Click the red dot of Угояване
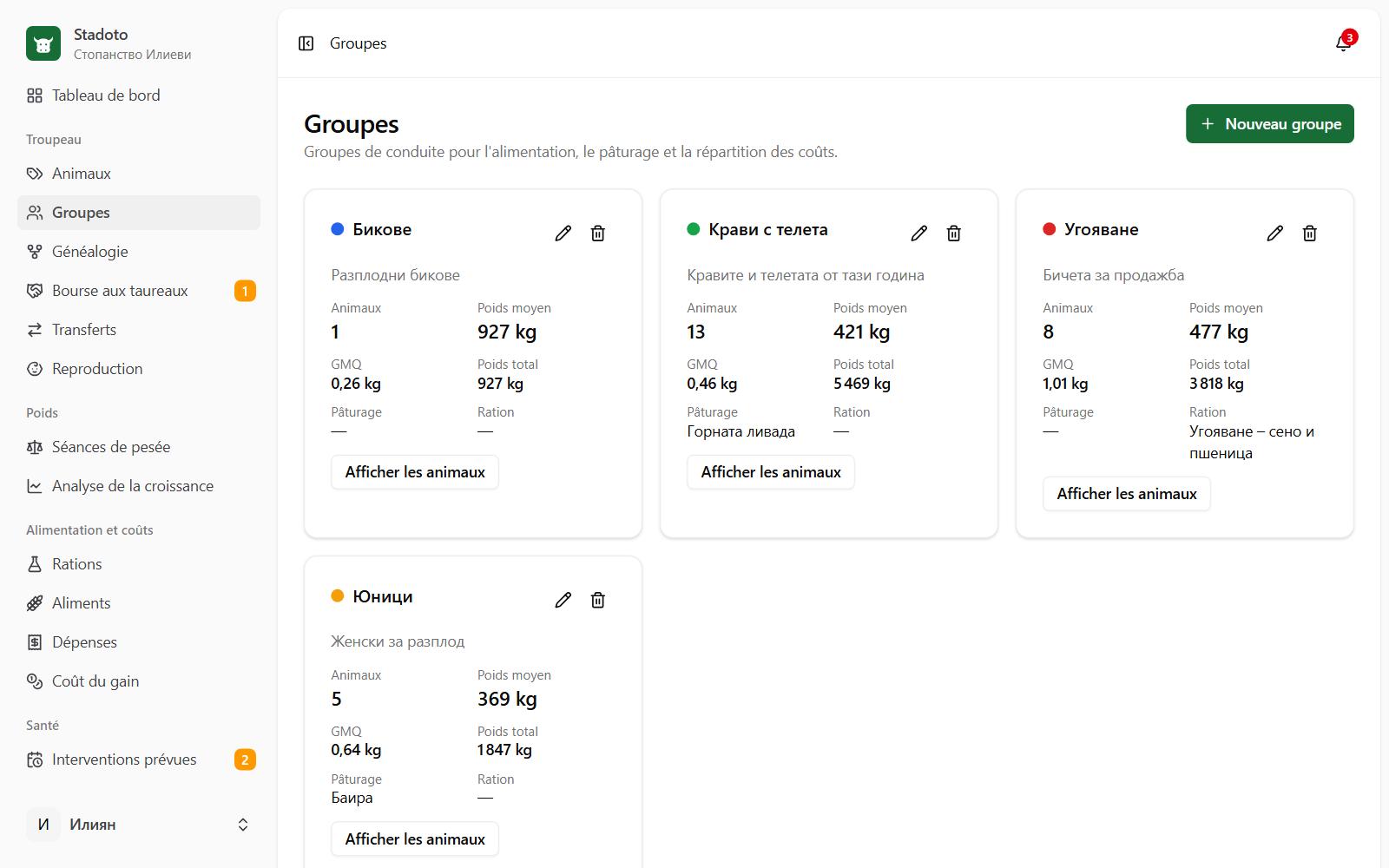The width and height of the screenshot is (1389, 868). pyautogui.click(x=1050, y=229)
